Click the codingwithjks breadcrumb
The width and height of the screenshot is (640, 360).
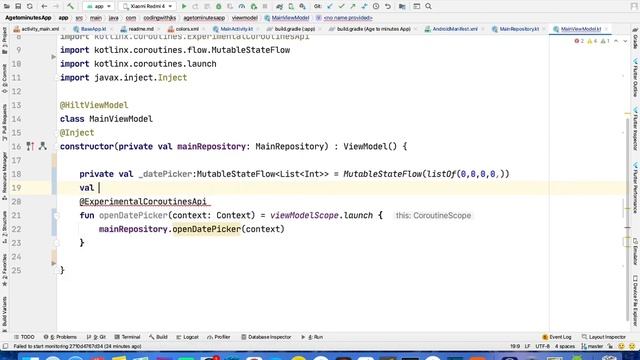[160, 18]
